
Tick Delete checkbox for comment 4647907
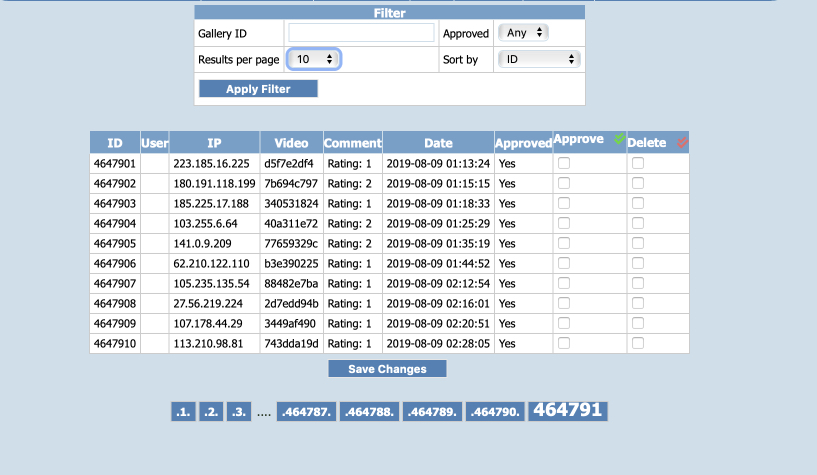638,283
